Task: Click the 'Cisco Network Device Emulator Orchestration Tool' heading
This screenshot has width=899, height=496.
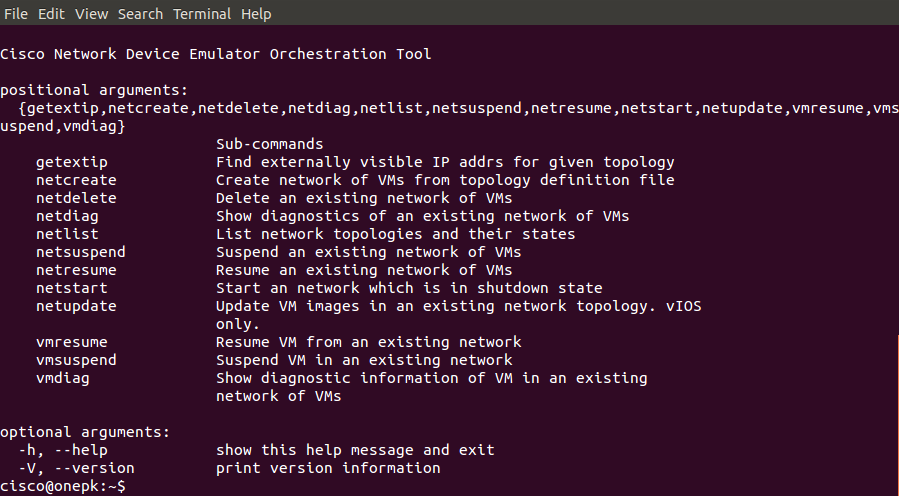Action: [216, 54]
